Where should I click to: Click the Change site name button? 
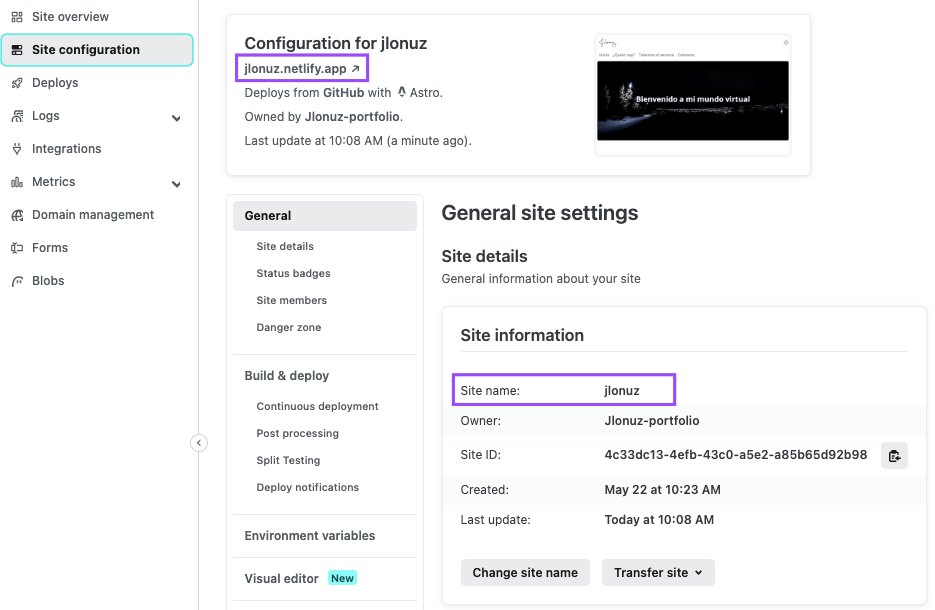(x=525, y=573)
